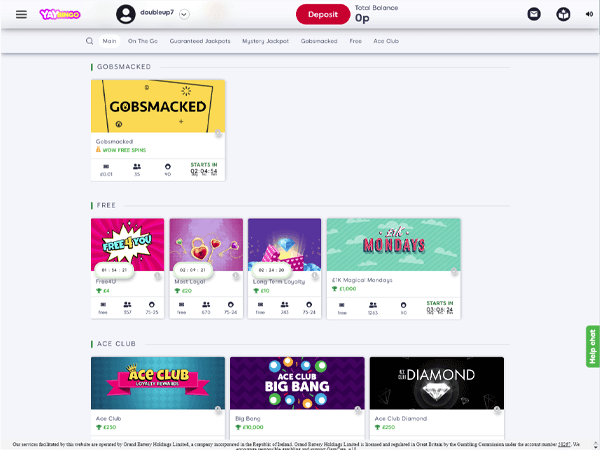Screen dimensions: 600x450
Task: Select the Guaranteed Jackpots tab
Action: coord(200,41)
